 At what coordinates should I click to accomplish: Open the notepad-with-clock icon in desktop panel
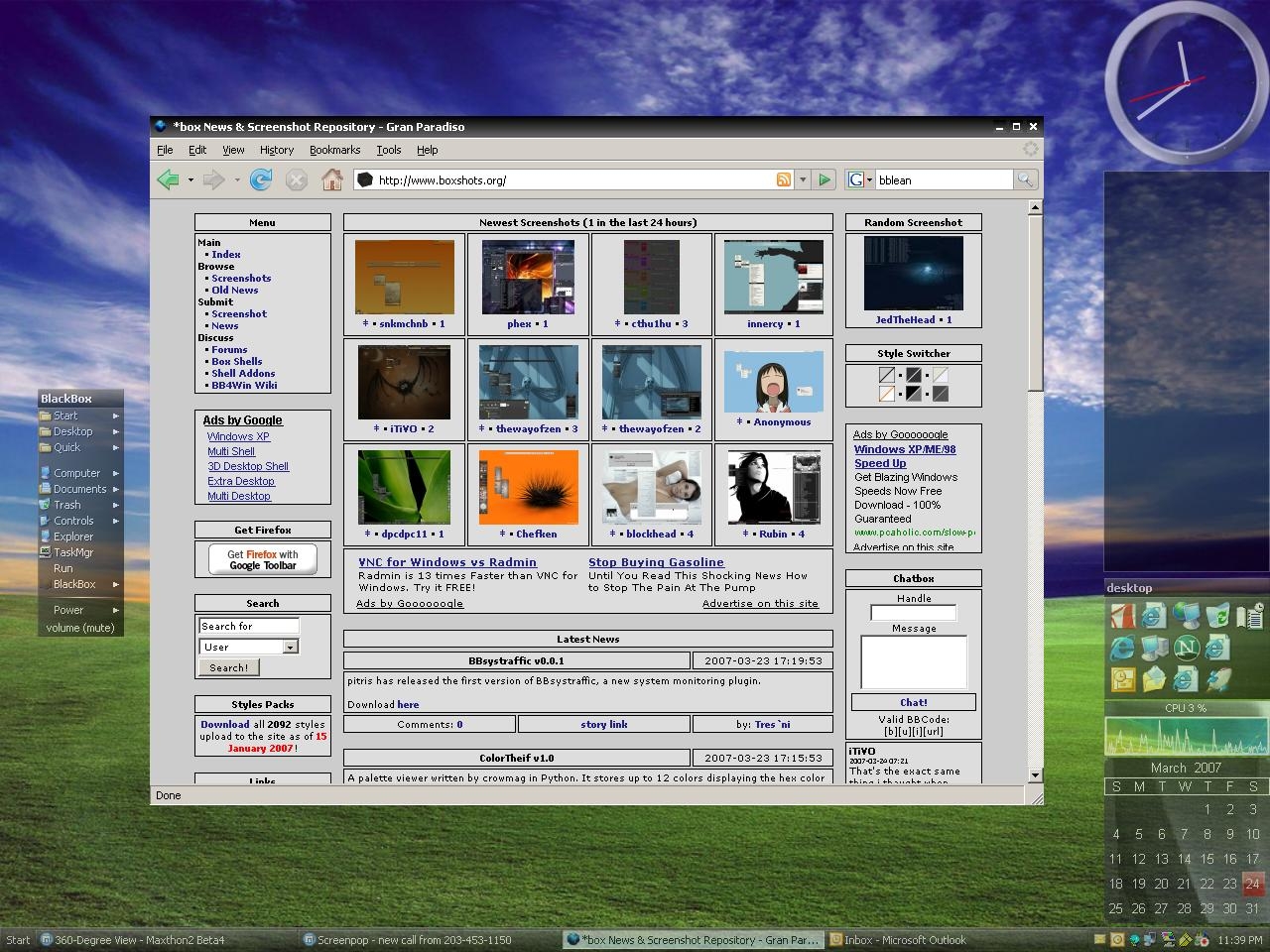(x=1250, y=616)
